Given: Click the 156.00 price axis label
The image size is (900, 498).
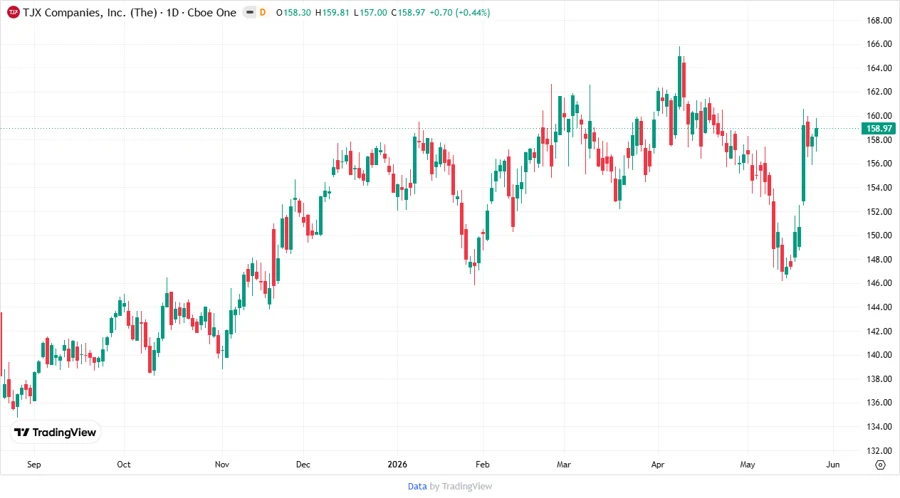Looking at the screenshot, I should [x=879, y=164].
